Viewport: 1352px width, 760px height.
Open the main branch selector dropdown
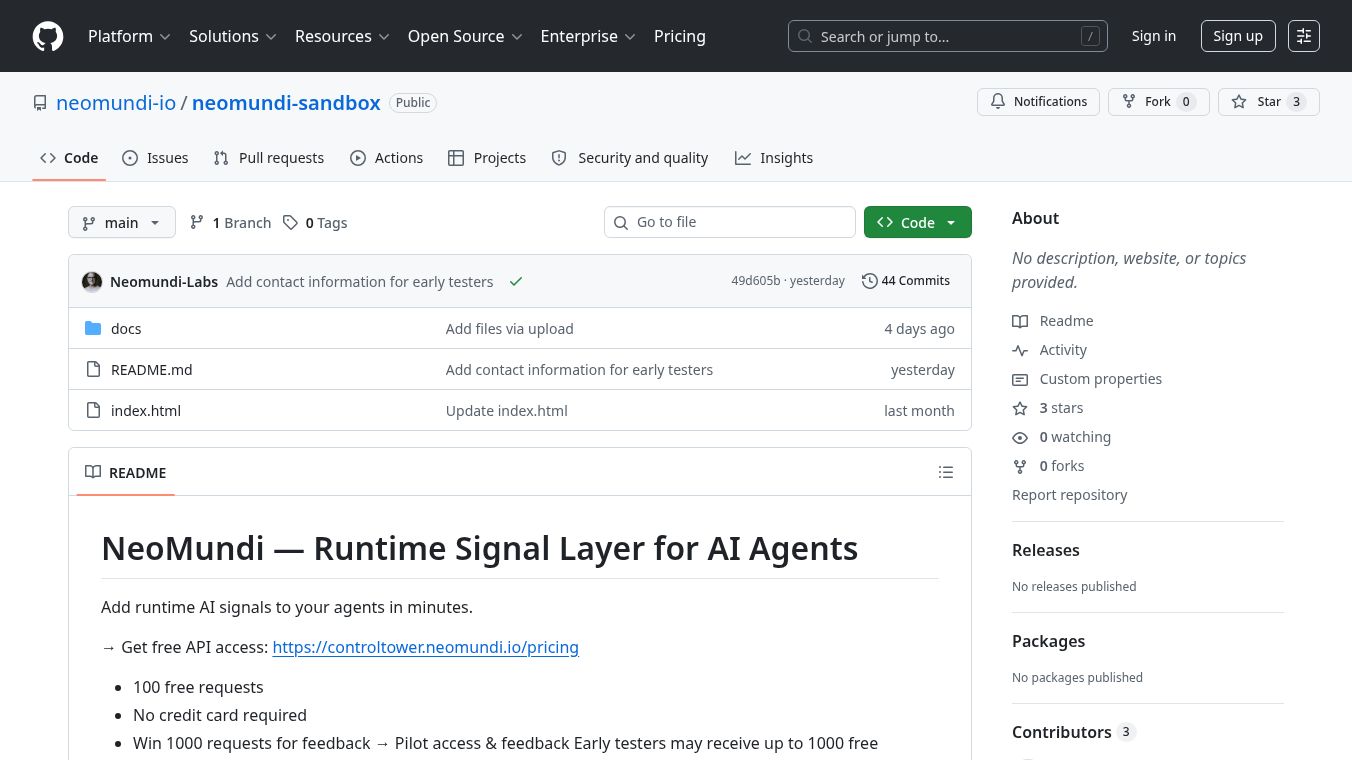tap(122, 222)
